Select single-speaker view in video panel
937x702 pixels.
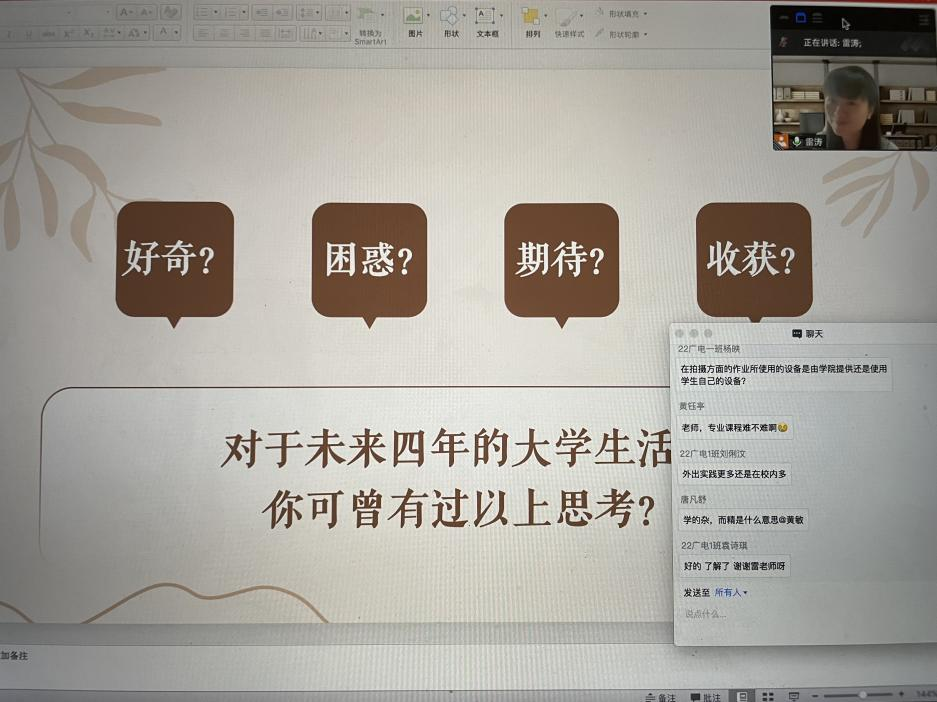tap(800, 18)
